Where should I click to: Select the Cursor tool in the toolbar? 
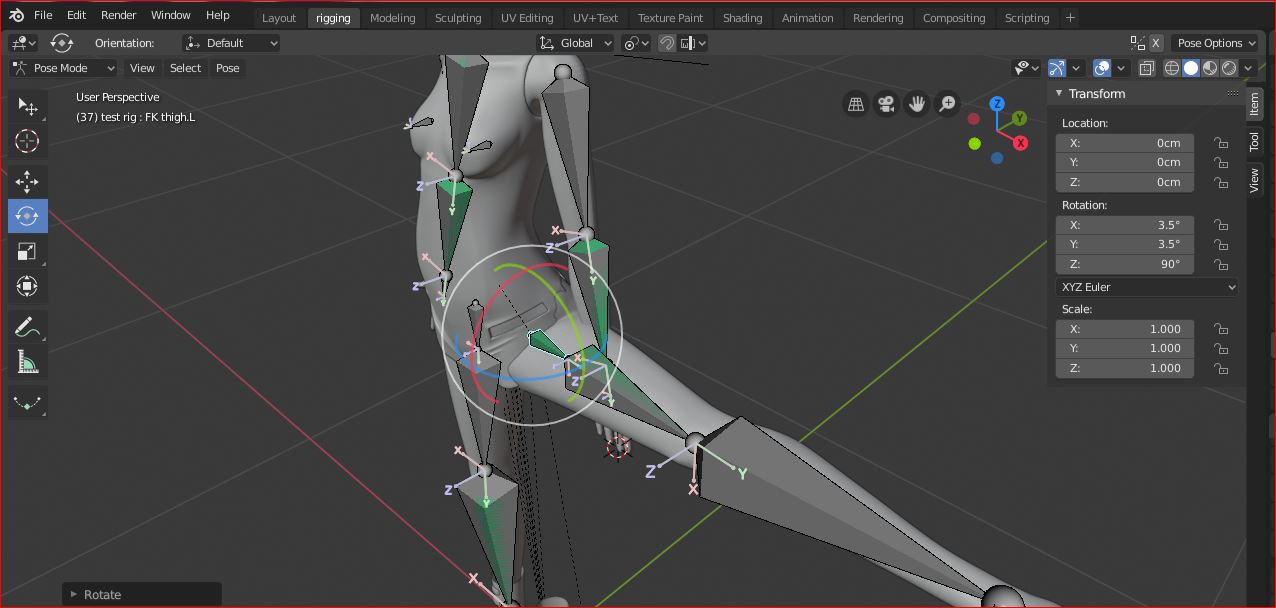27,141
